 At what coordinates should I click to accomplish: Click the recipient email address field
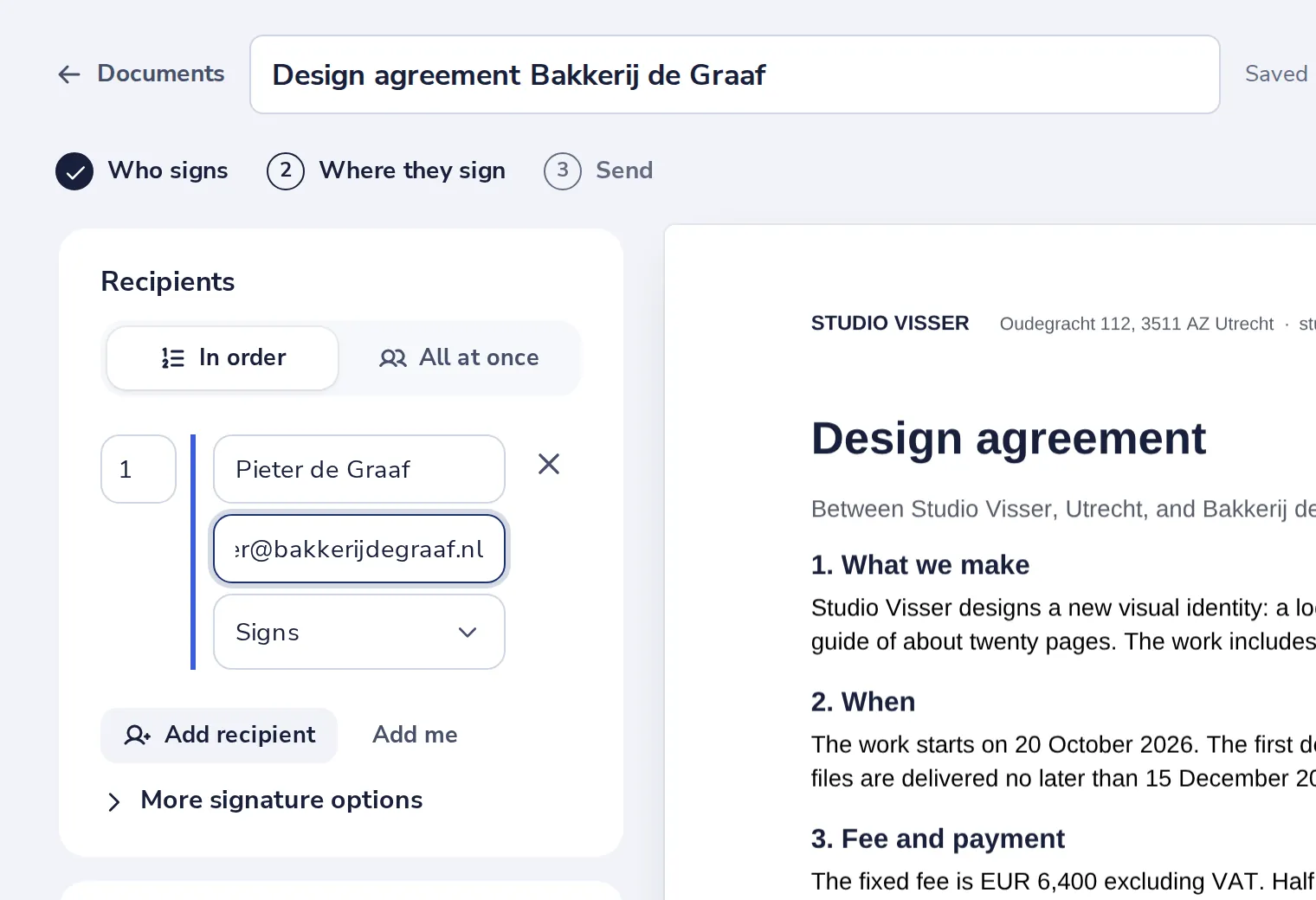(x=359, y=549)
